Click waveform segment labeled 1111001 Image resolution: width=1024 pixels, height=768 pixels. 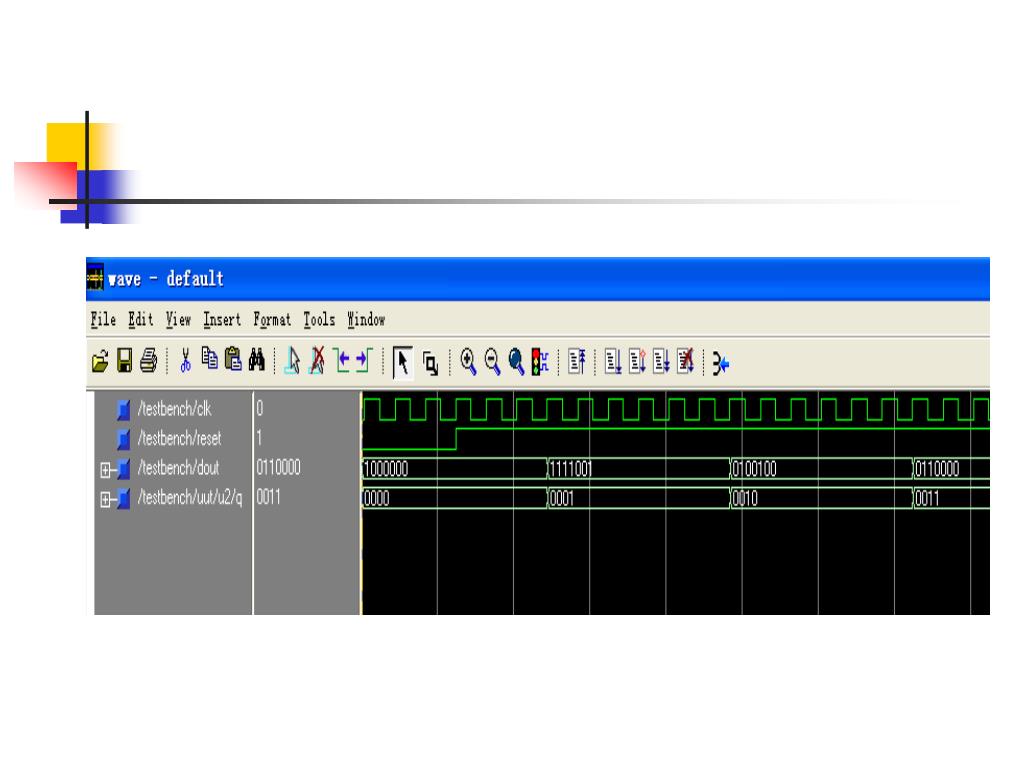click(638, 469)
